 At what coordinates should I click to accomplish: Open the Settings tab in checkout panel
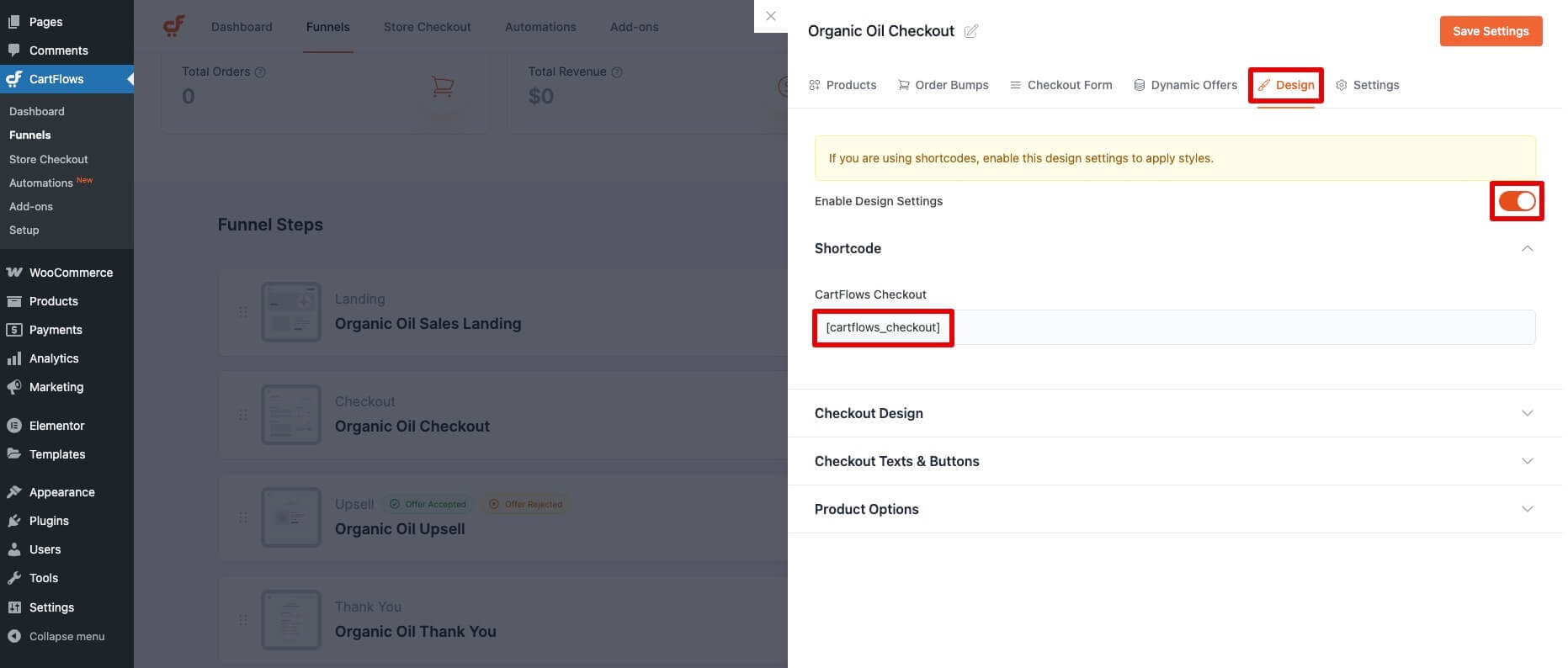[1367, 85]
